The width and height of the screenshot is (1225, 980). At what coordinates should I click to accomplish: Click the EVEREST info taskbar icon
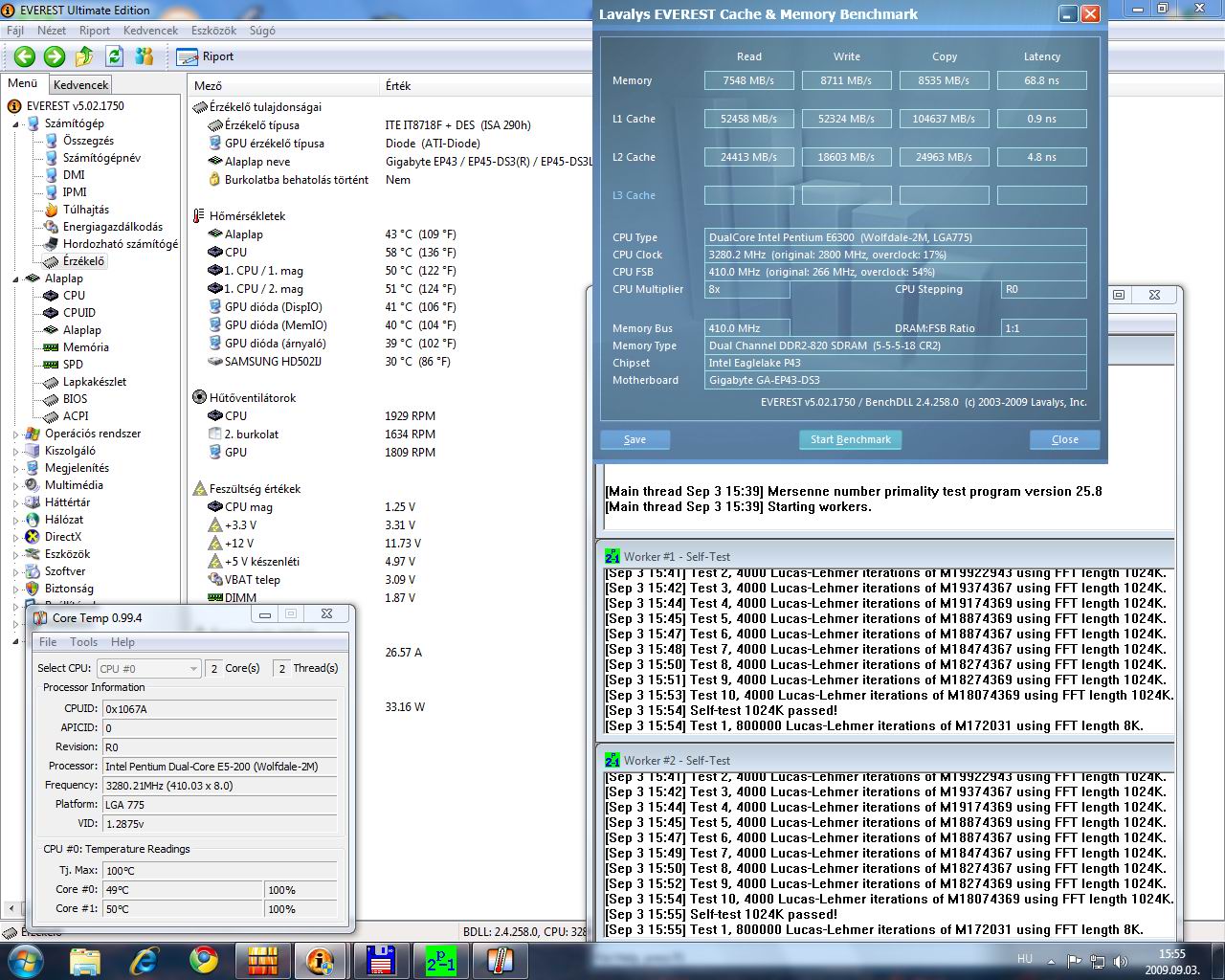click(320, 960)
